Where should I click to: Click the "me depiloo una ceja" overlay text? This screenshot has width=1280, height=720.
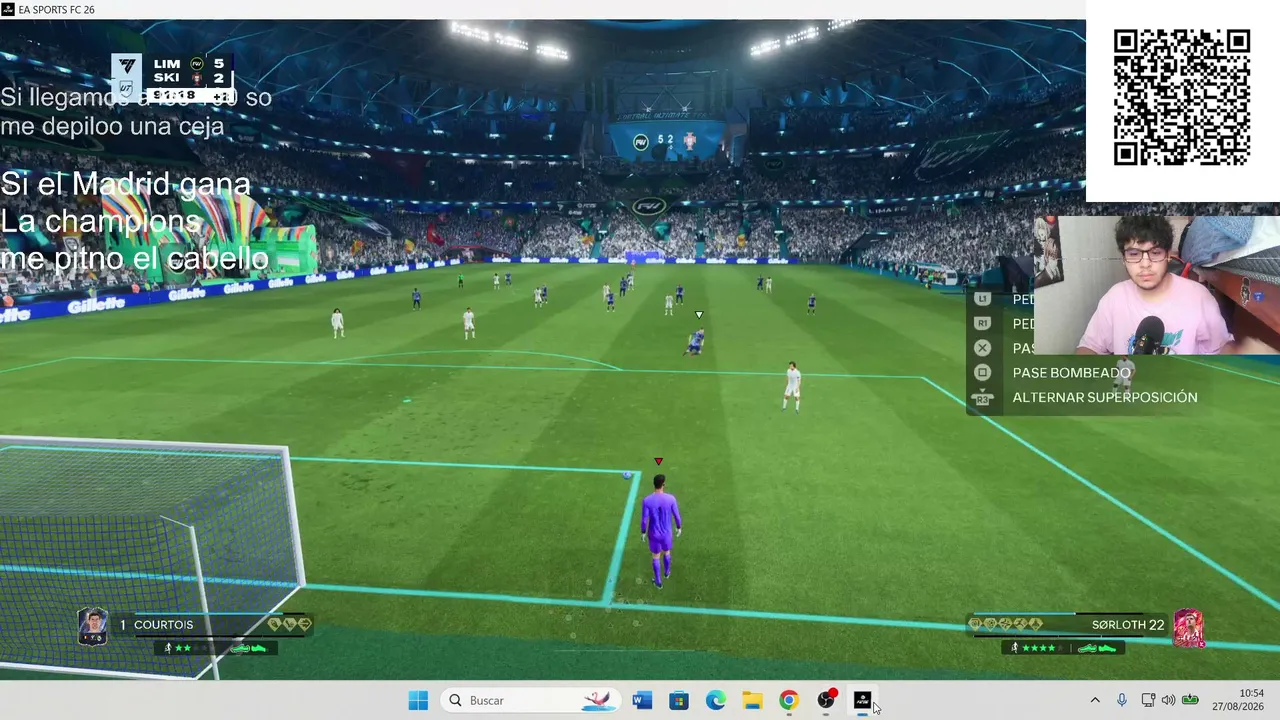[112, 126]
